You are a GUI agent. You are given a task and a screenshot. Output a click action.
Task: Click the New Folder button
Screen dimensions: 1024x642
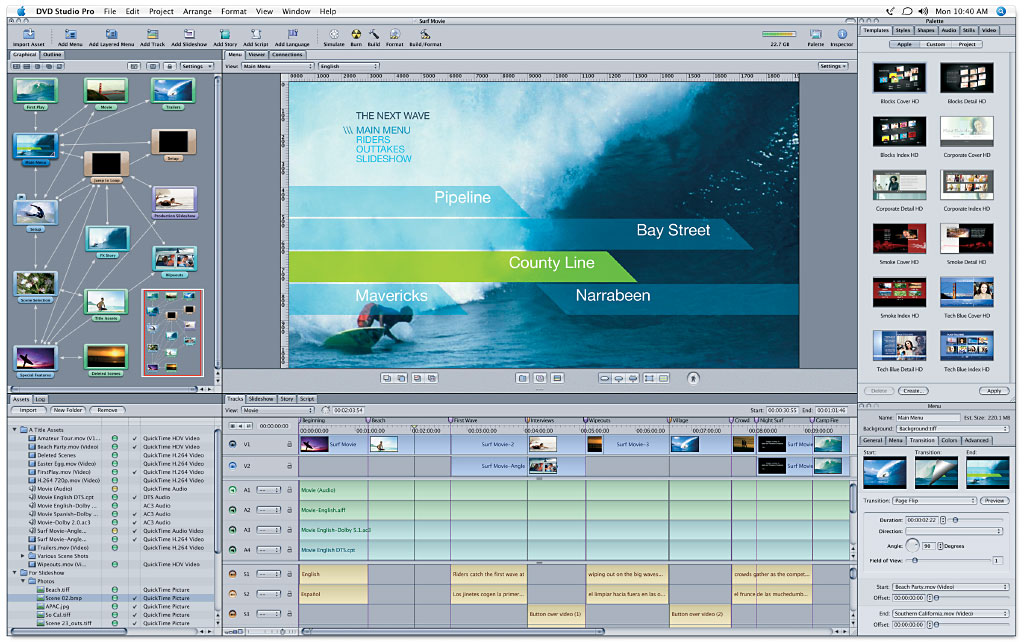pos(68,410)
